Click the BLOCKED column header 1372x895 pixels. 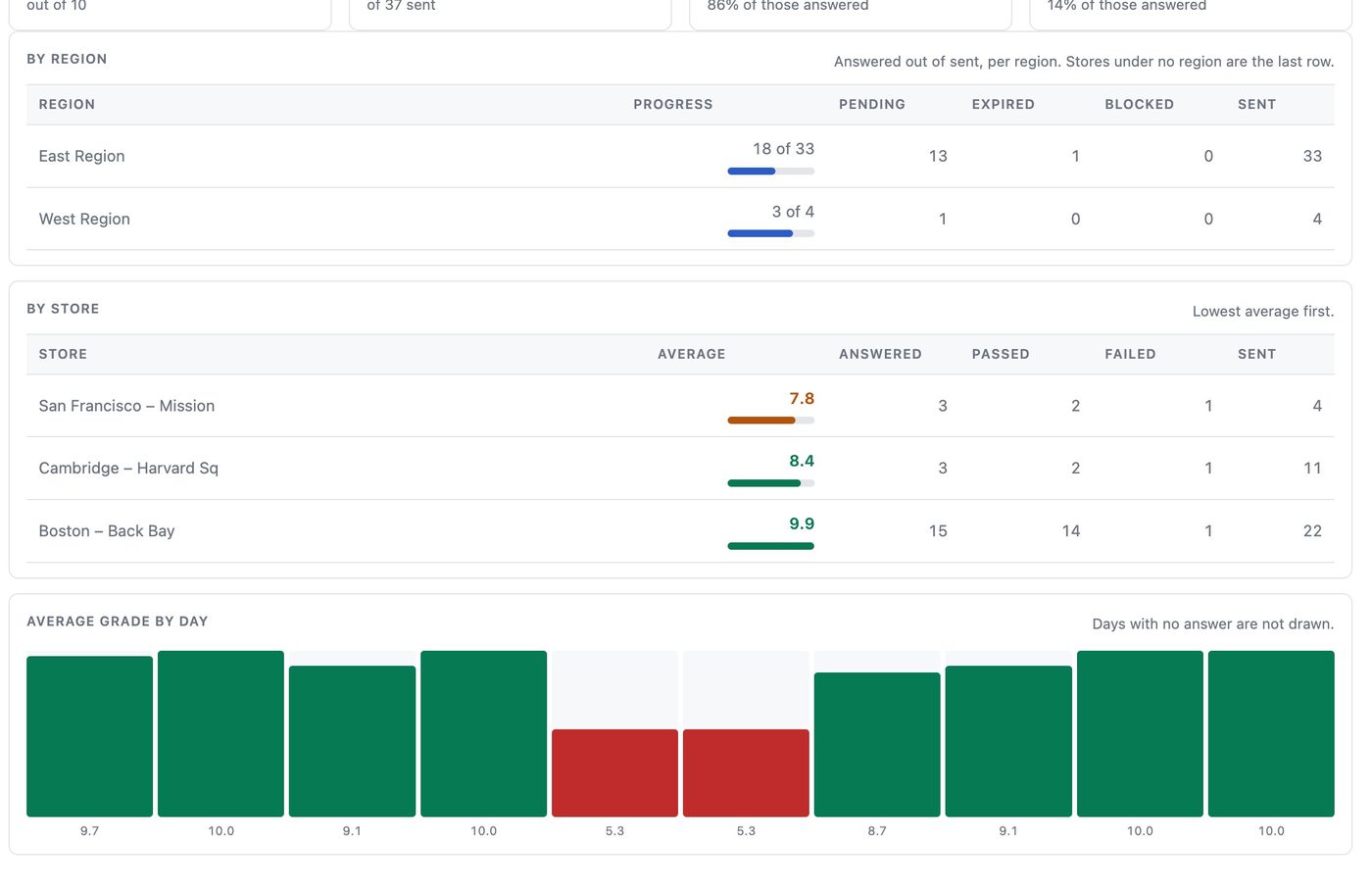coord(1139,104)
